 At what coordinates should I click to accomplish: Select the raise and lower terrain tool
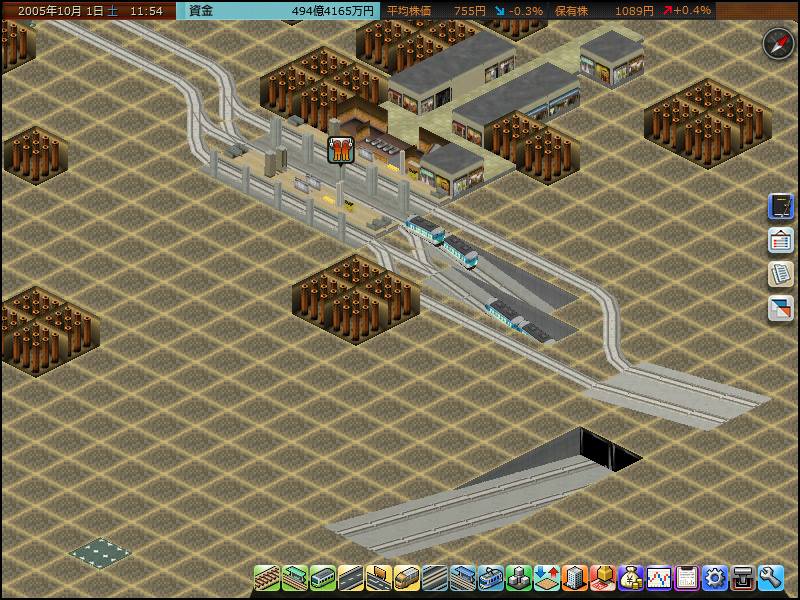[x=546, y=578]
